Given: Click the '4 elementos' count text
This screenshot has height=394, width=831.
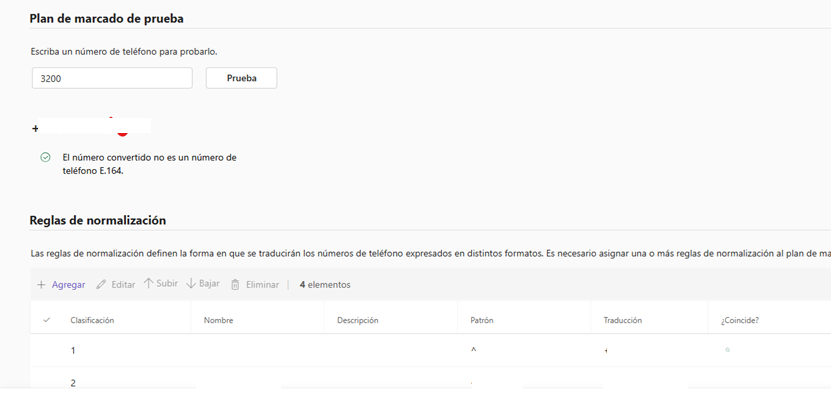Looking at the screenshot, I should click(325, 285).
